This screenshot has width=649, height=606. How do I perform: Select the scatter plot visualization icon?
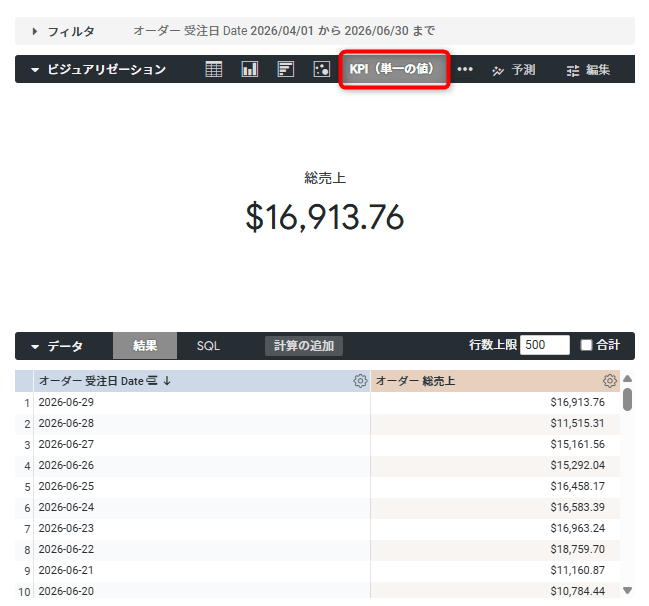click(322, 69)
